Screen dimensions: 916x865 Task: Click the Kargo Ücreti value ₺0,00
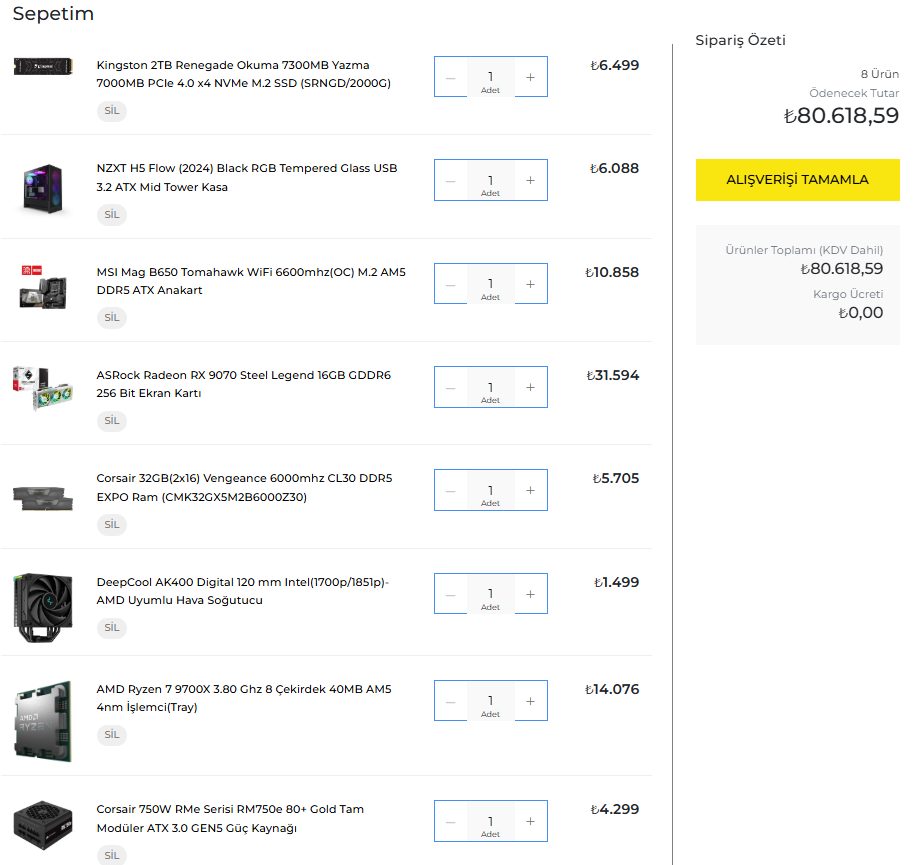point(861,313)
